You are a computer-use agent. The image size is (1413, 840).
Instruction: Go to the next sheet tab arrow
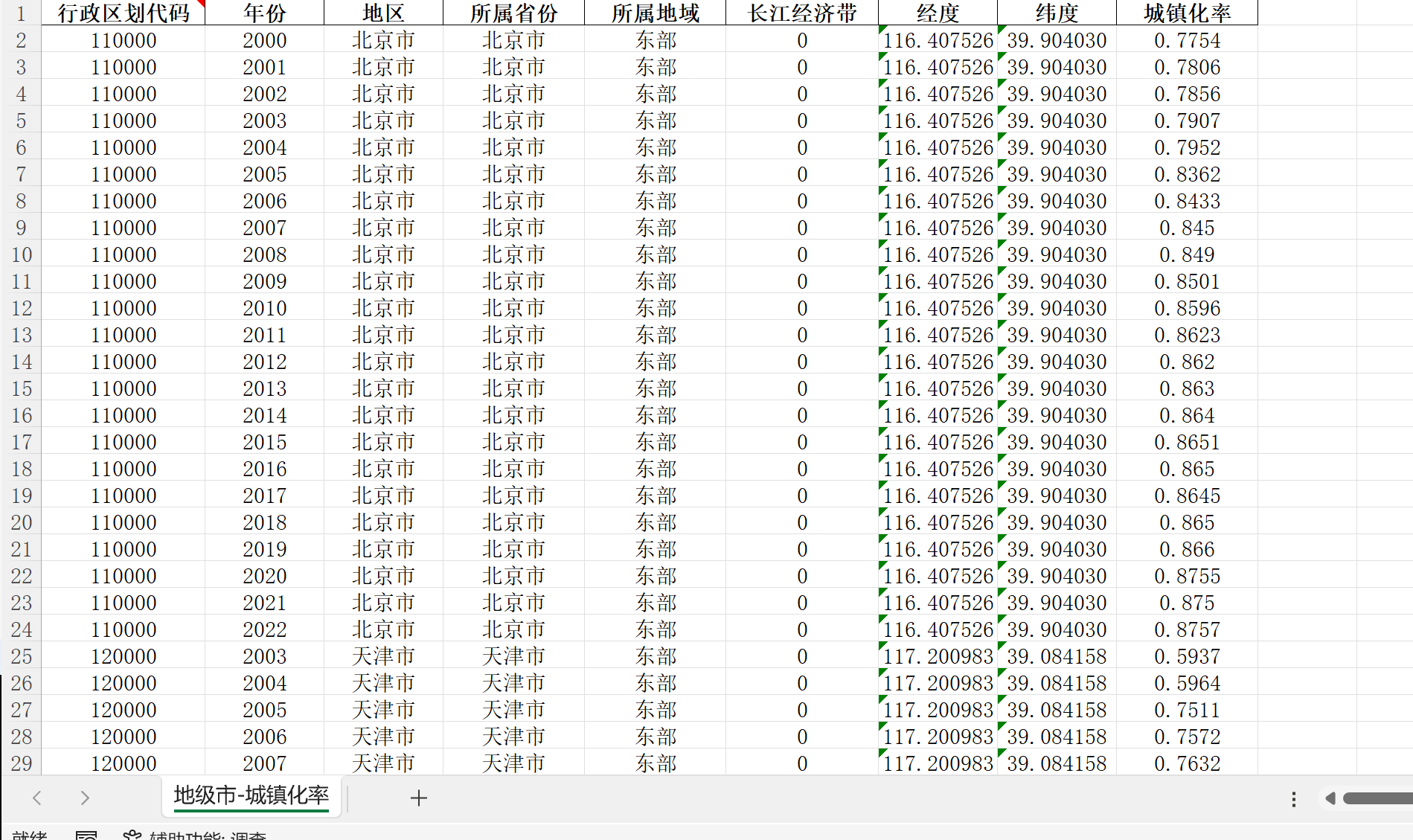point(85,798)
